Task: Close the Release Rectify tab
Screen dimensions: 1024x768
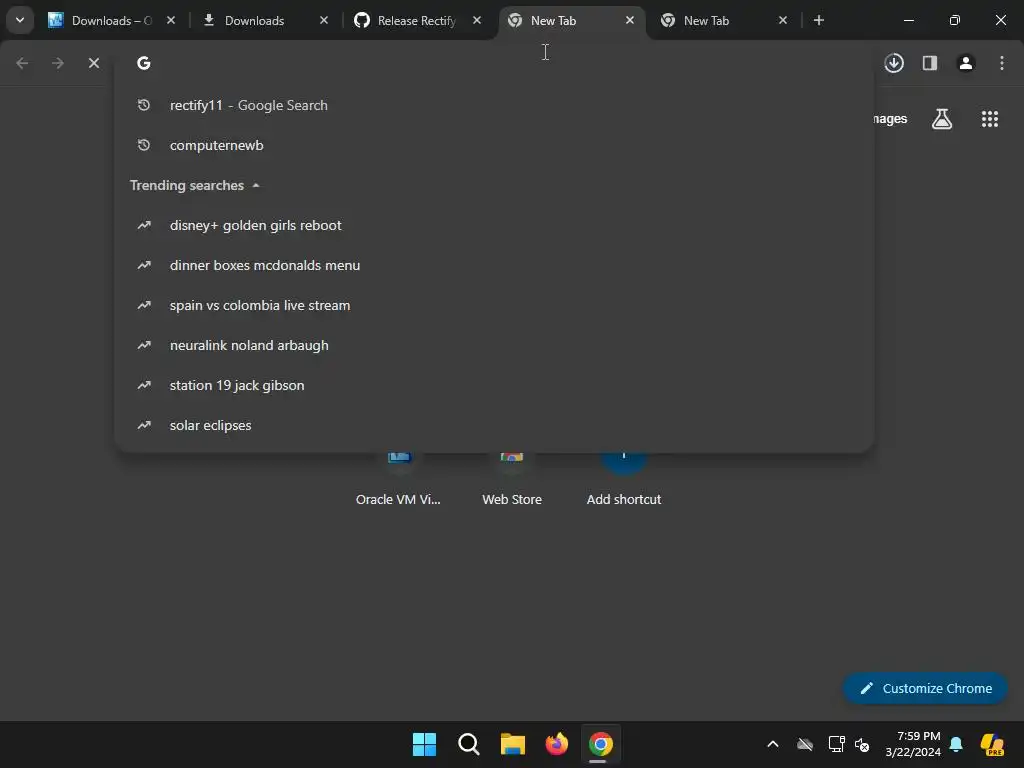Action: 477,20
